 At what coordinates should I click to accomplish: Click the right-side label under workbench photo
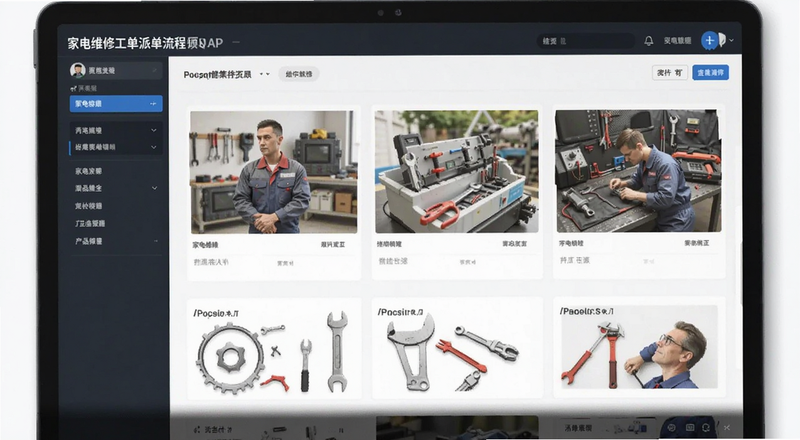click(x=697, y=243)
